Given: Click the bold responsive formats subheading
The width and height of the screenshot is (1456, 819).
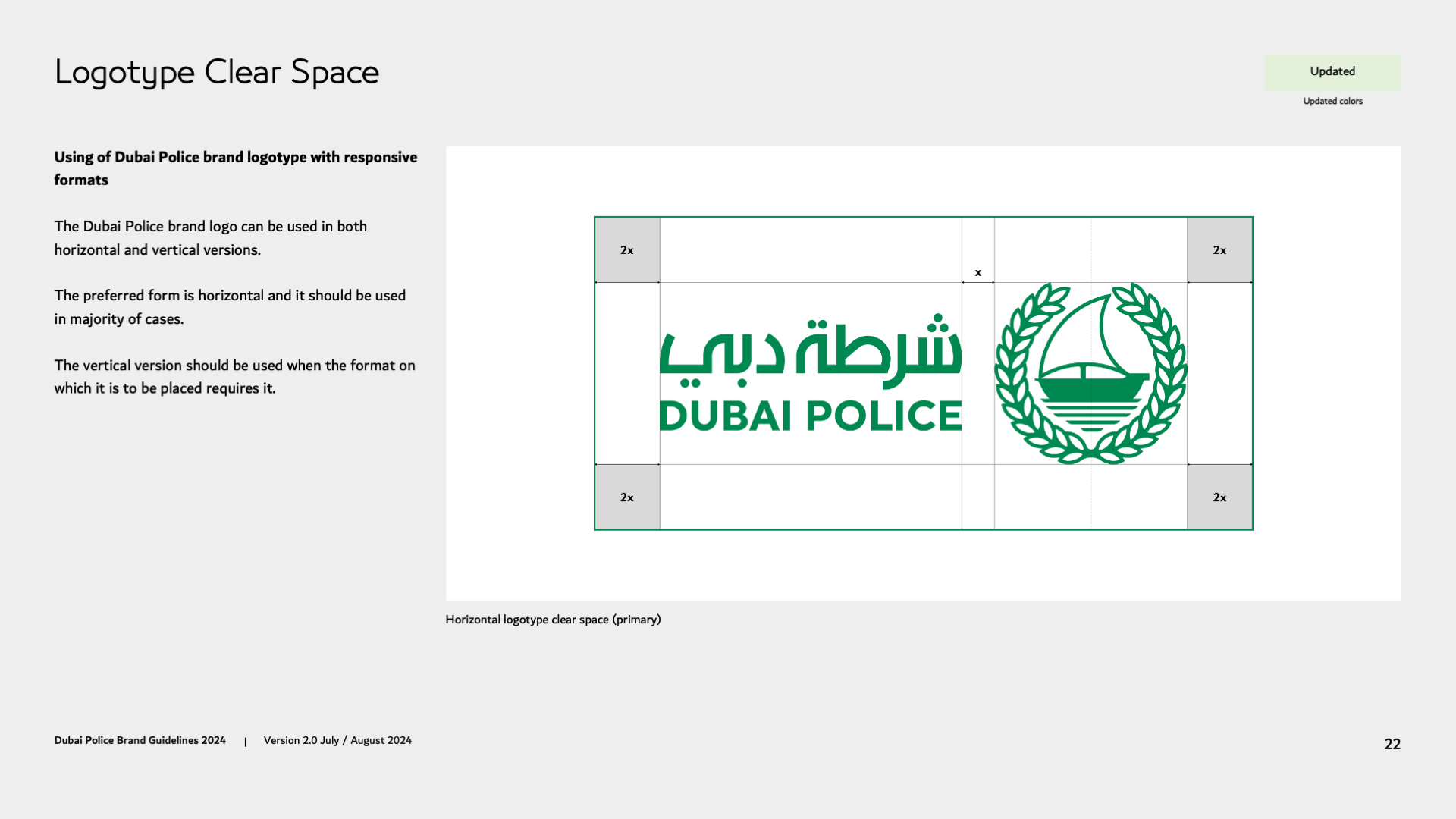Looking at the screenshot, I should pos(235,168).
